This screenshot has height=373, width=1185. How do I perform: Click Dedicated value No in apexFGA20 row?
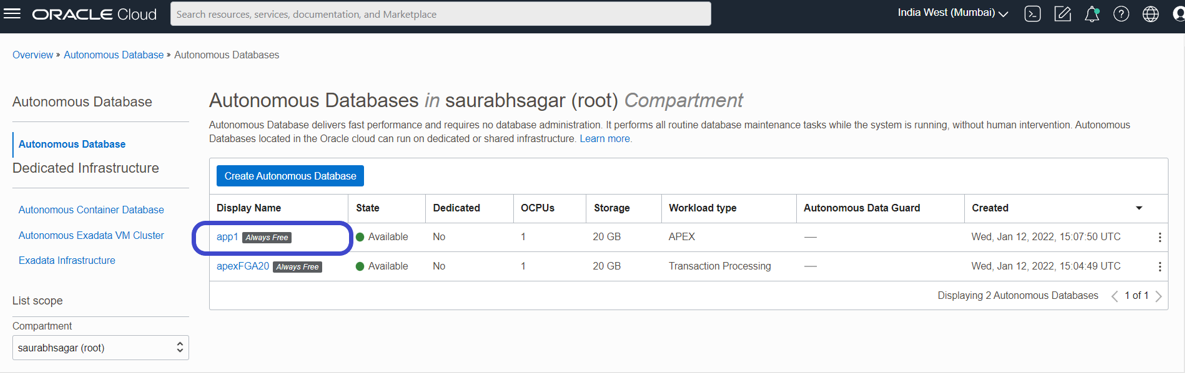click(439, 267)
